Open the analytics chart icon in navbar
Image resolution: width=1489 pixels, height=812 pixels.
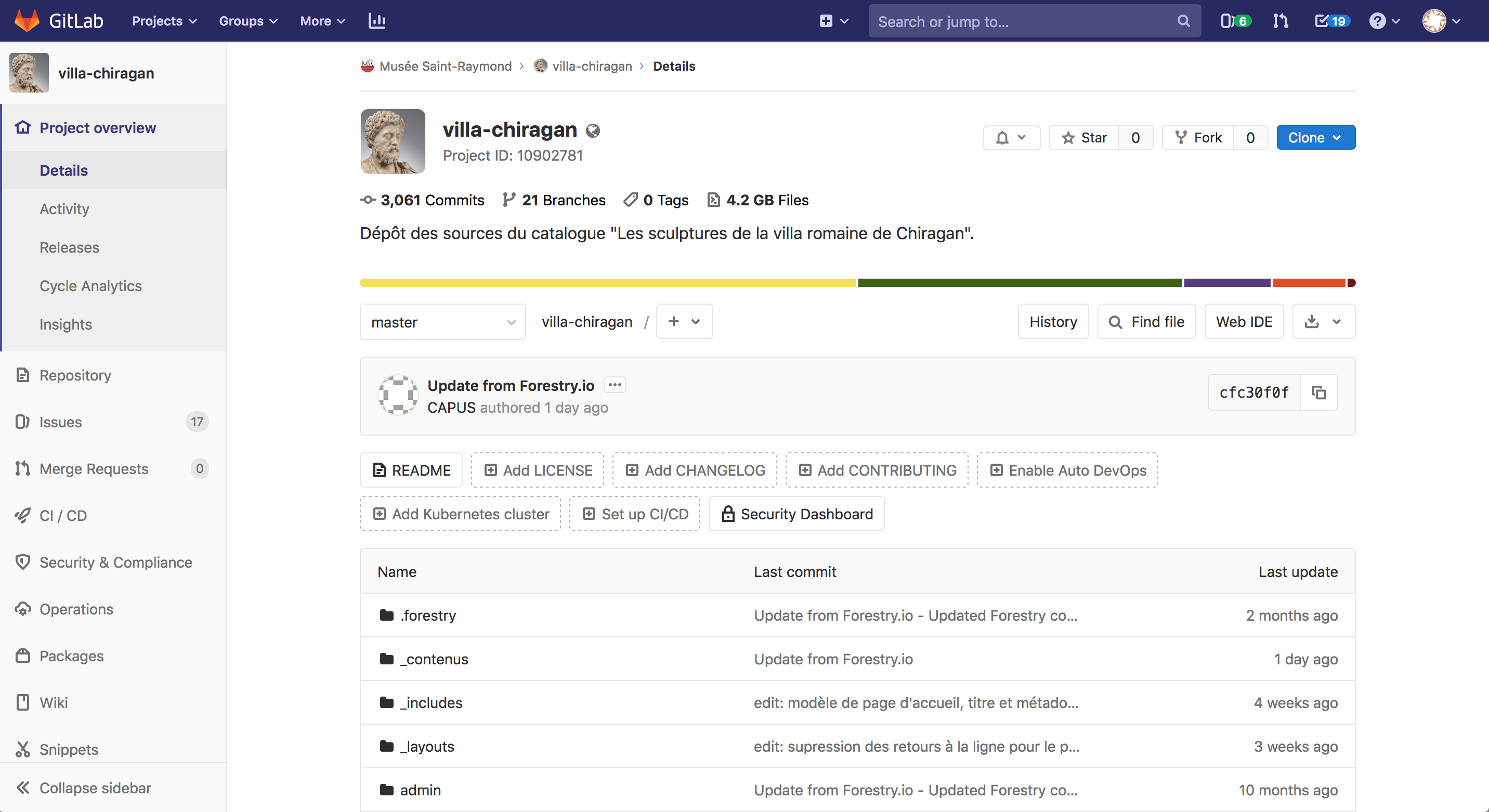pos(377,21)
